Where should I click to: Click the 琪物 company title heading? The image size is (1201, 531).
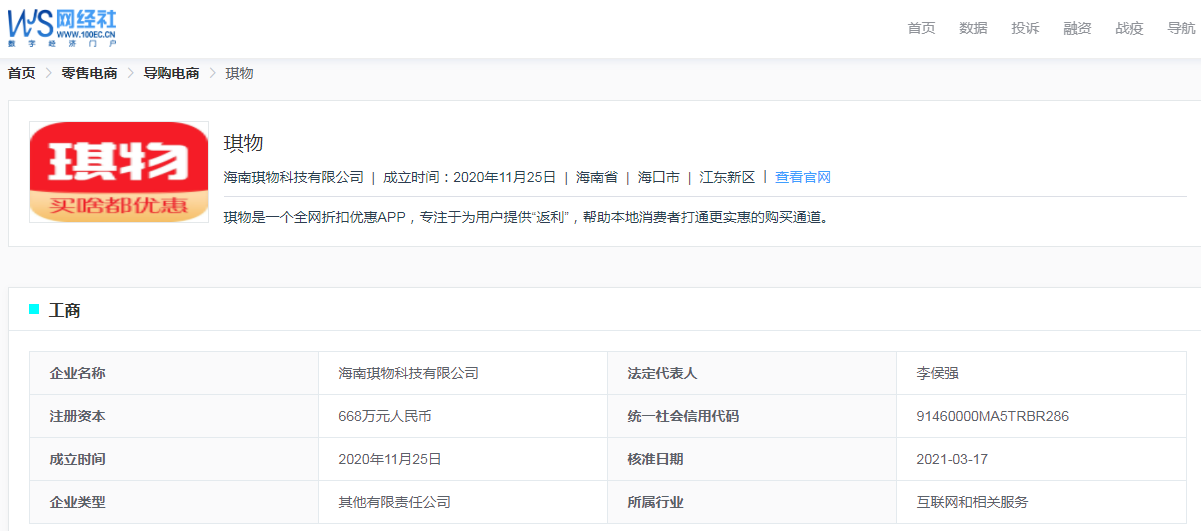click(243, 143)
